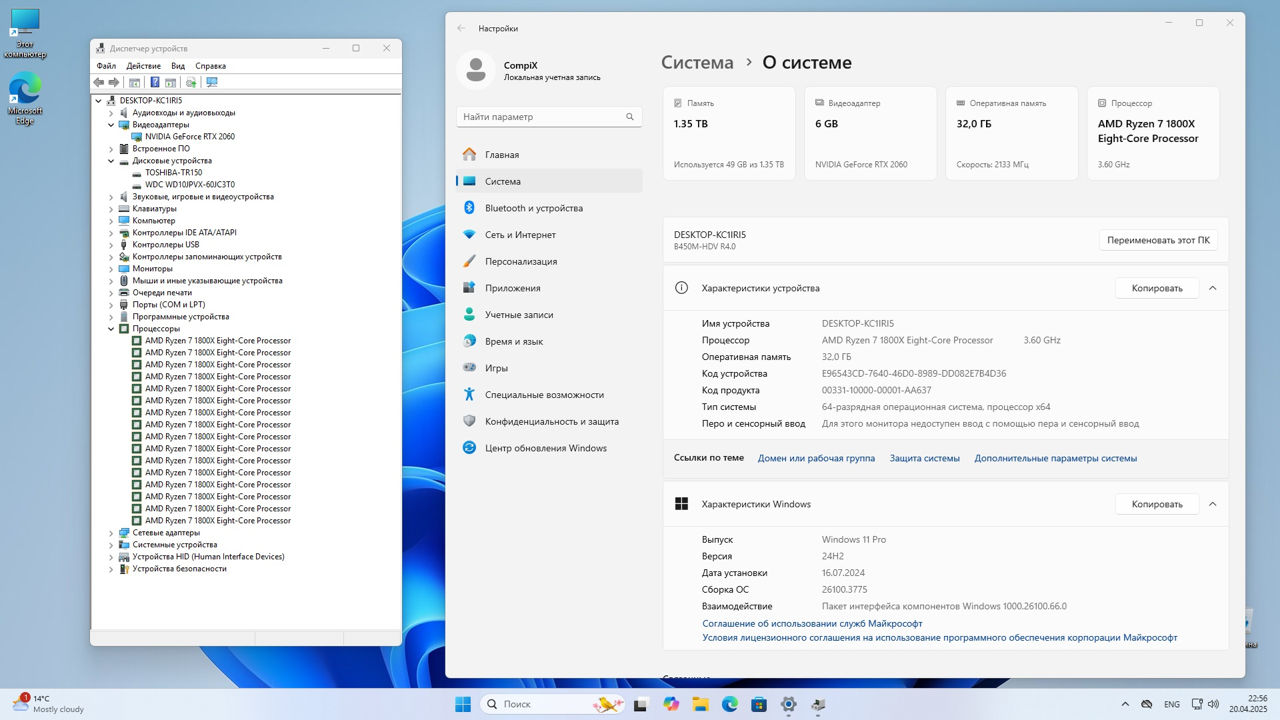Click the scan hardware monitor toolbar icon
The height and width of the screenshot is (720, 1280).
click(x=211, y=82)
